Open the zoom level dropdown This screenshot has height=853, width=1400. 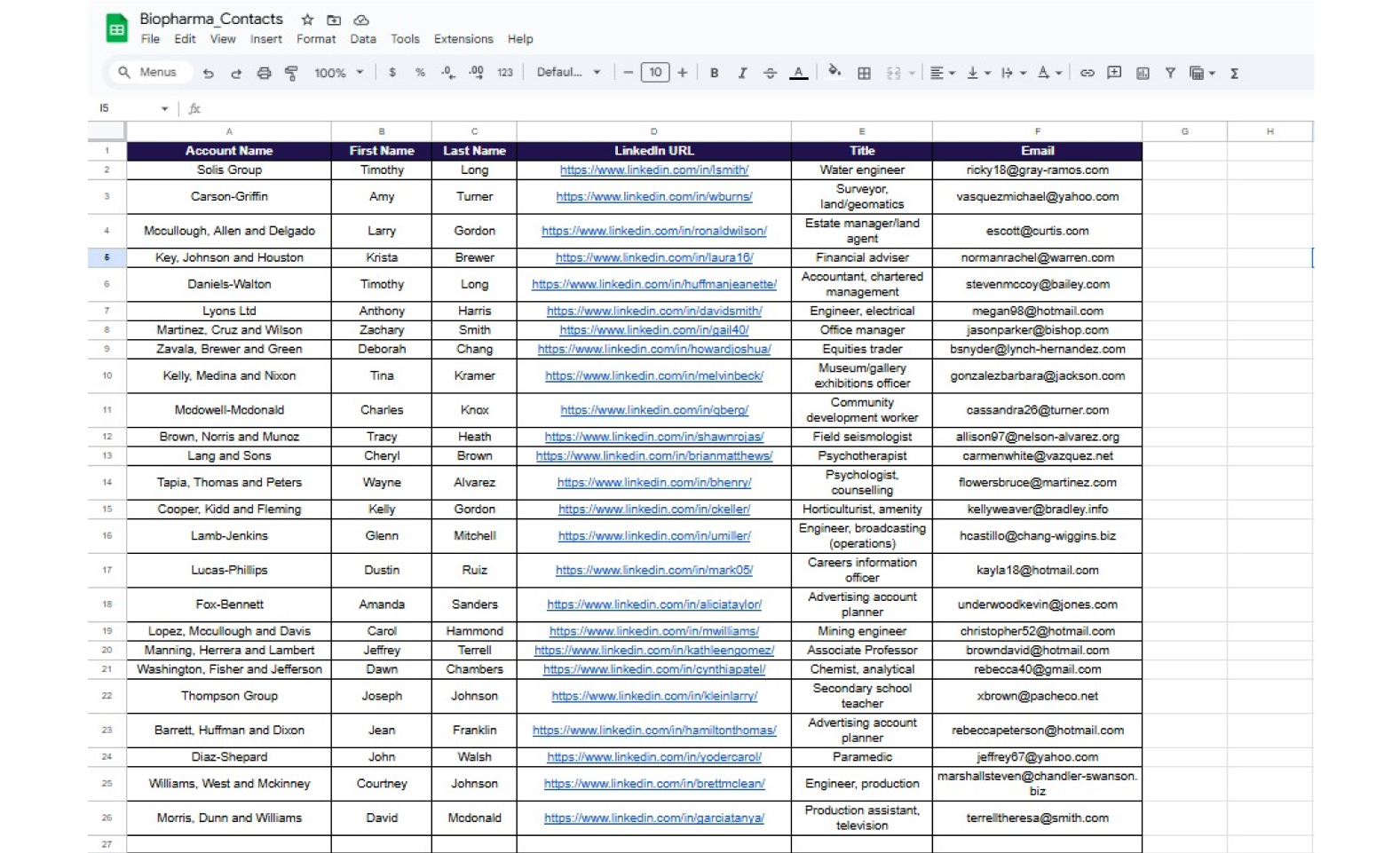pos(338,74)
